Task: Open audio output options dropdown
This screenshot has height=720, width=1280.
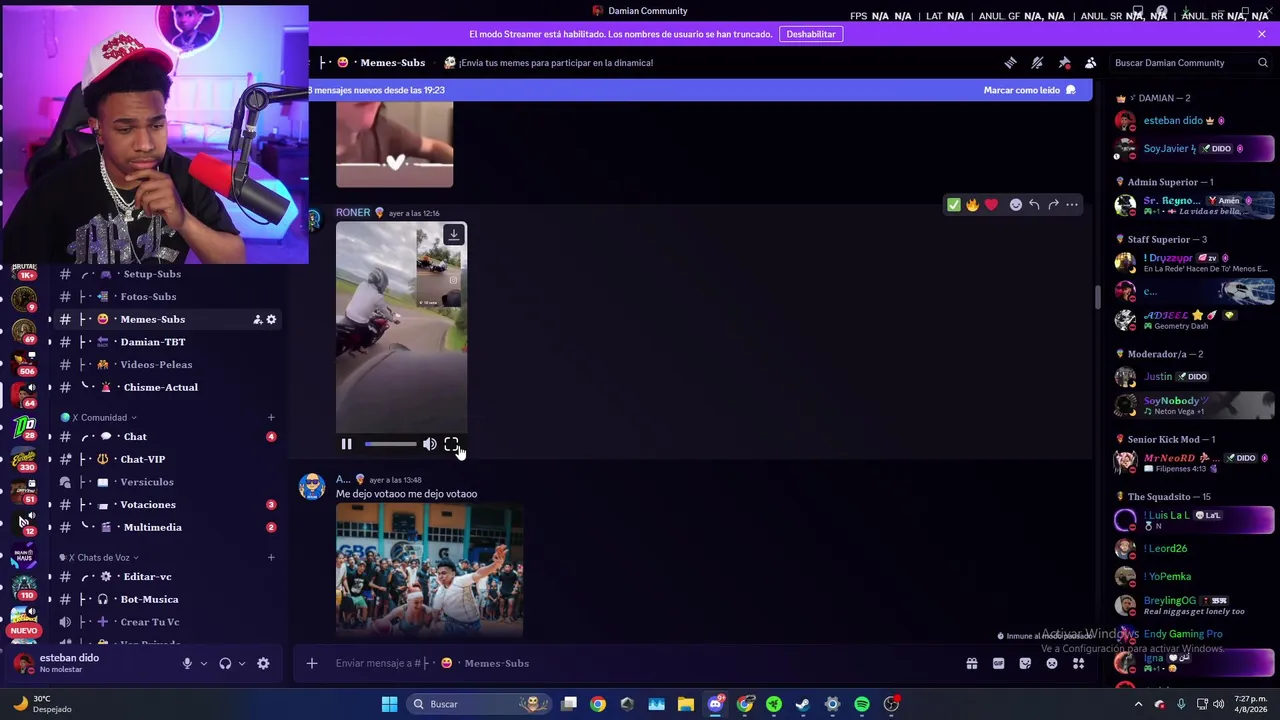Action: (241, 663)
